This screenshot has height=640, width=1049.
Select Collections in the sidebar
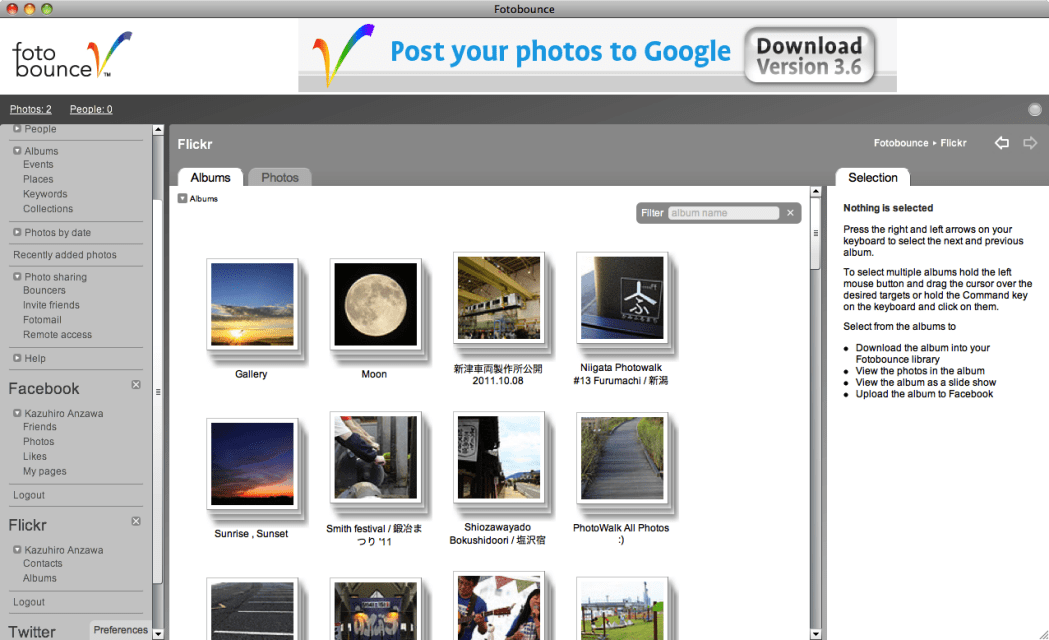[x=48, y=209]
